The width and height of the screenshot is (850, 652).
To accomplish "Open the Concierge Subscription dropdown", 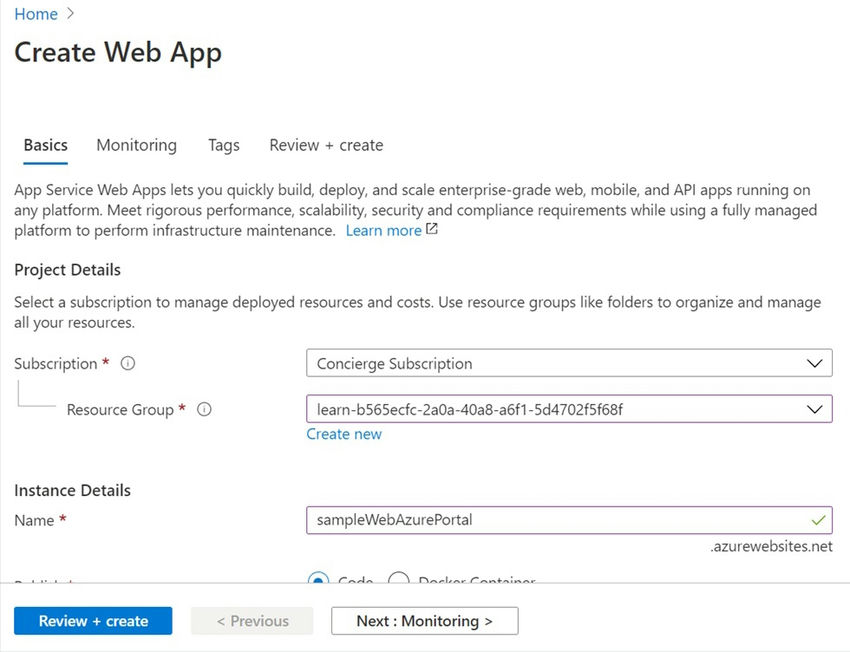I will pyautogui.click(x=568, y=363).
